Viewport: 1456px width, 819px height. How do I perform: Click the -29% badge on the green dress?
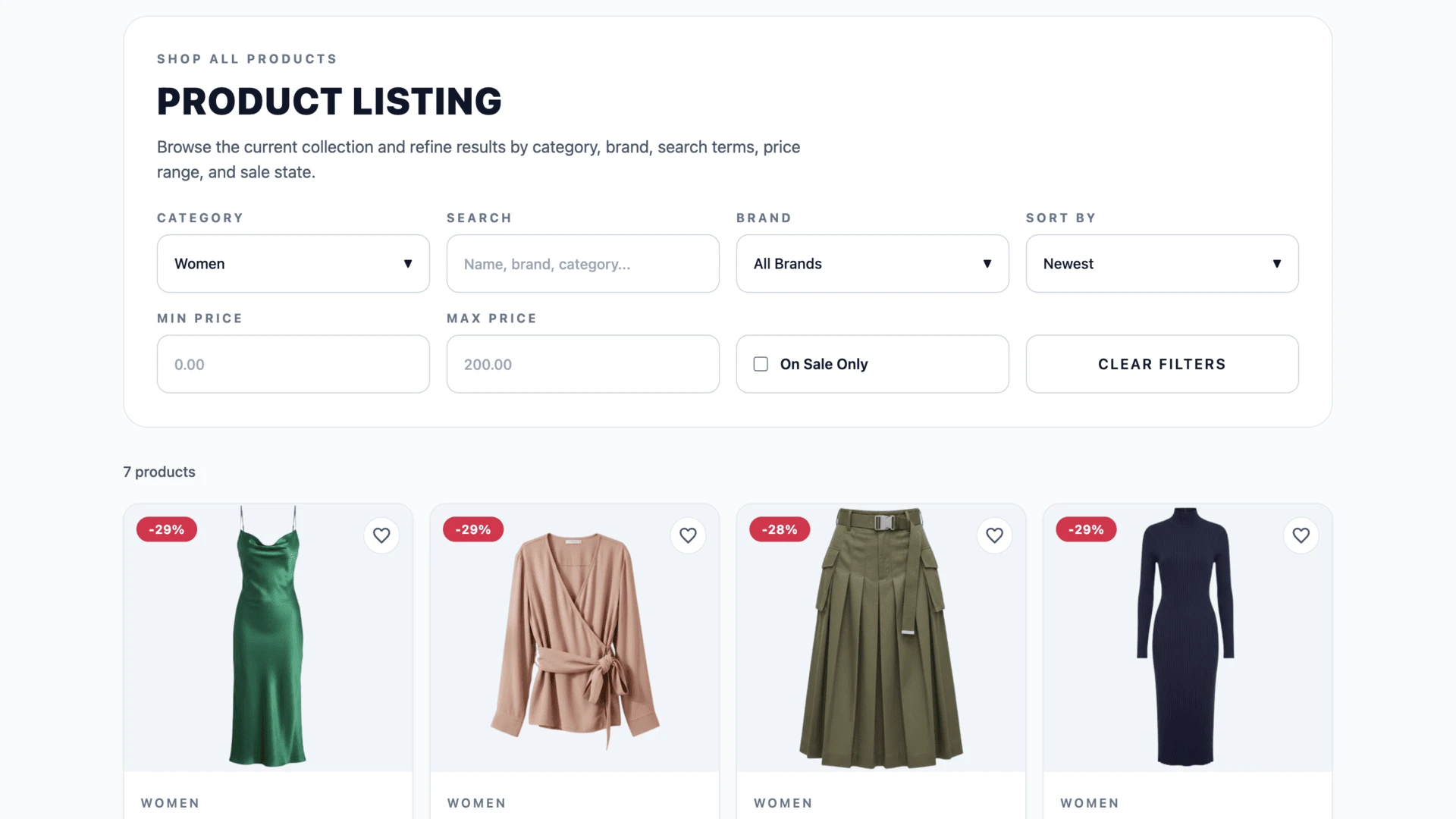pos(167,529)
